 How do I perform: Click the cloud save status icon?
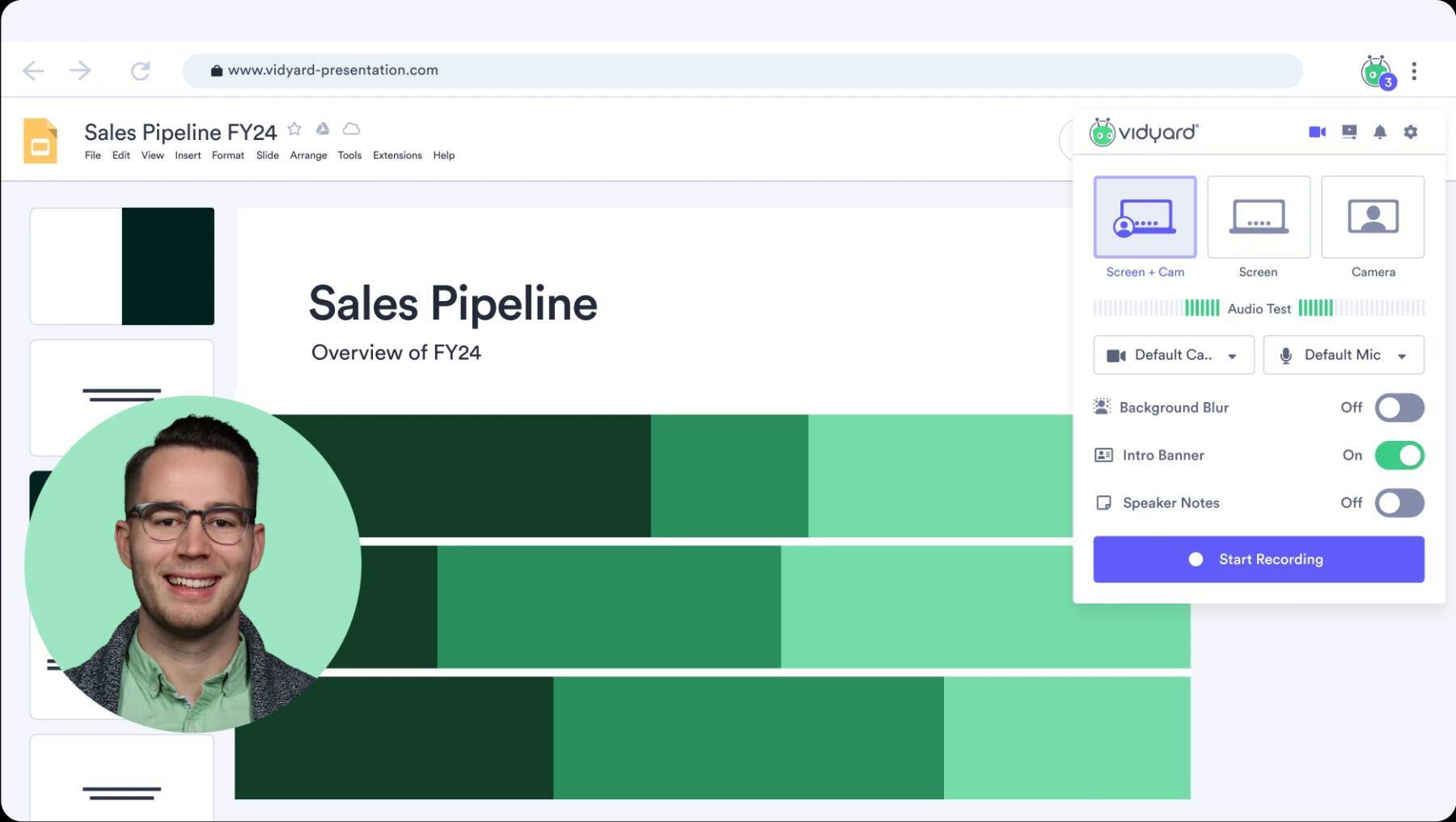tap(351, 129)
